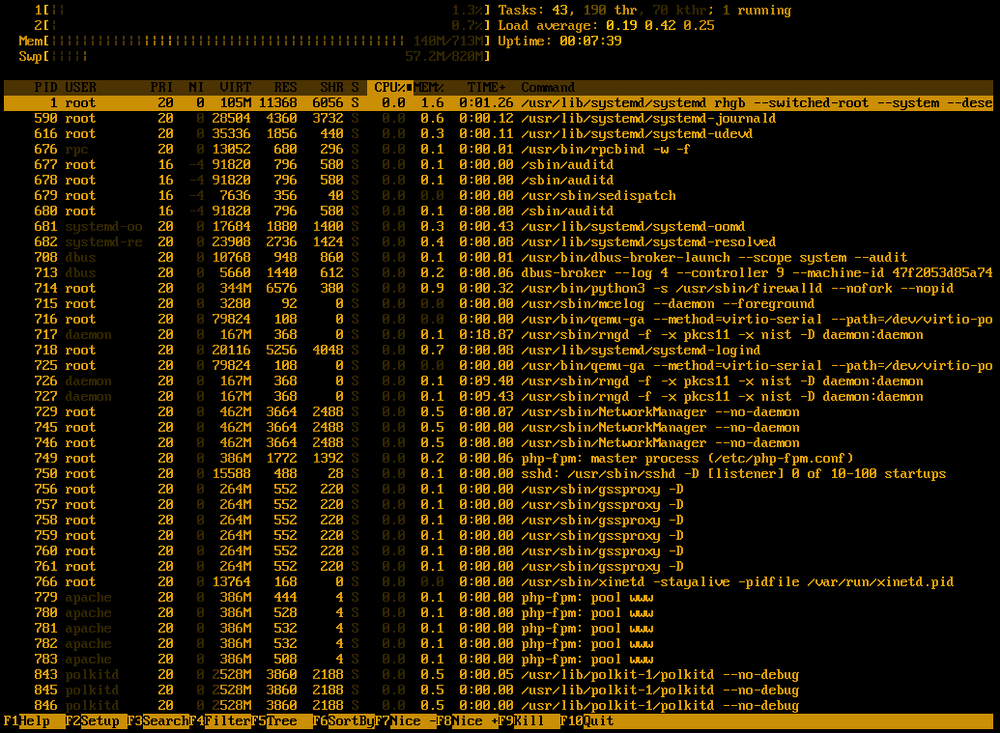This screenshot has width=1000, height=733.
Task: Select the firewalld python3 process row
Action: coord(500,289)
